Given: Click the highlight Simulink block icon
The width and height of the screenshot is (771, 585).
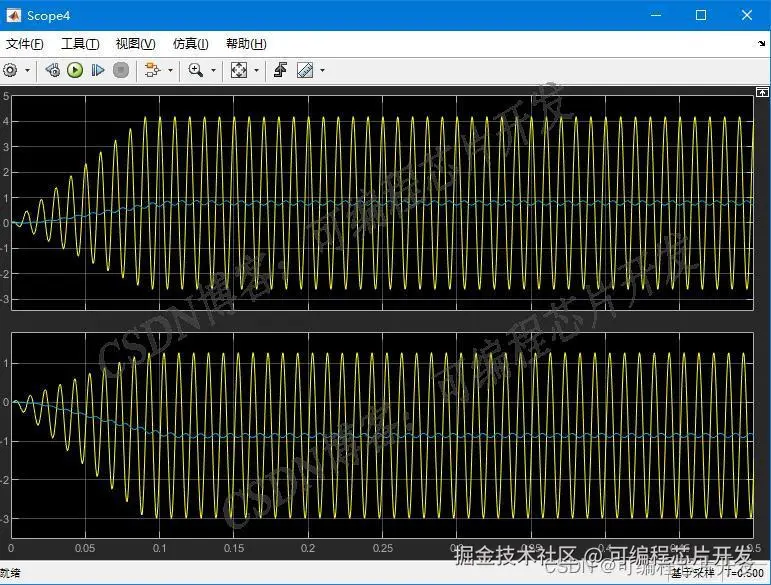Looking at the screenshot, I should pos(152,70).
